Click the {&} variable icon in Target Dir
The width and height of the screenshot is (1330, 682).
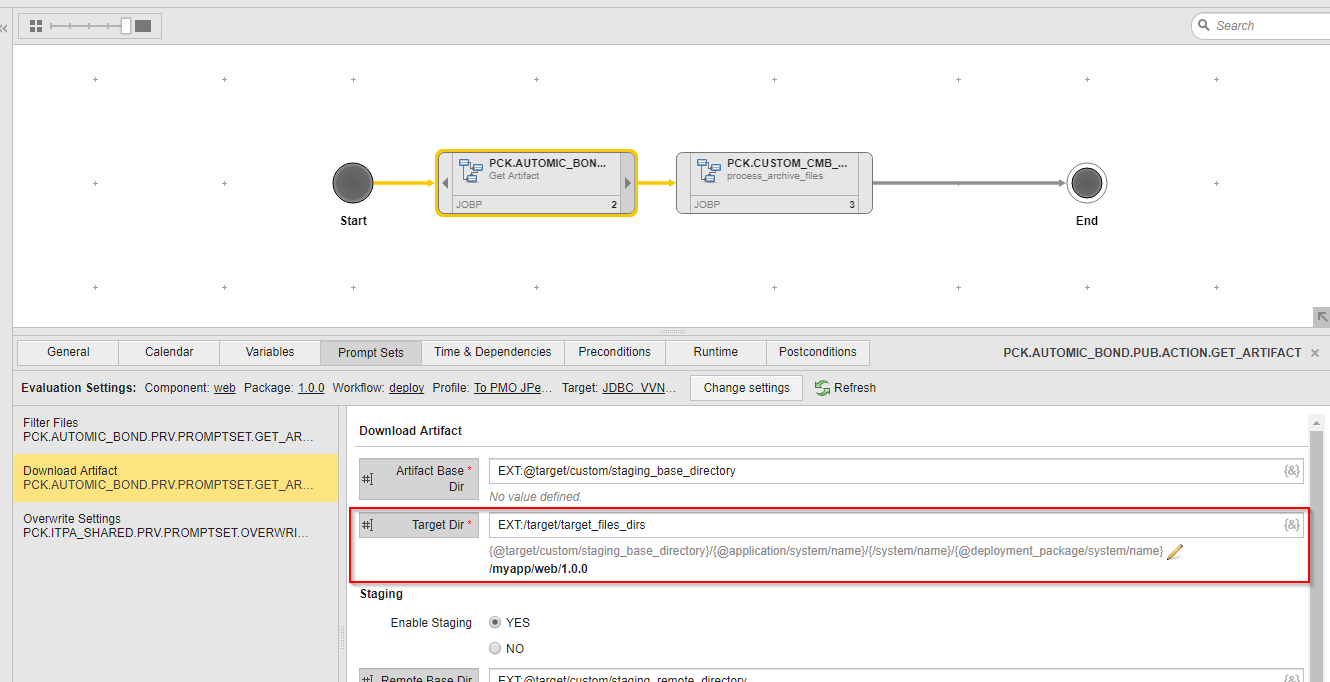coord(1291,524)
